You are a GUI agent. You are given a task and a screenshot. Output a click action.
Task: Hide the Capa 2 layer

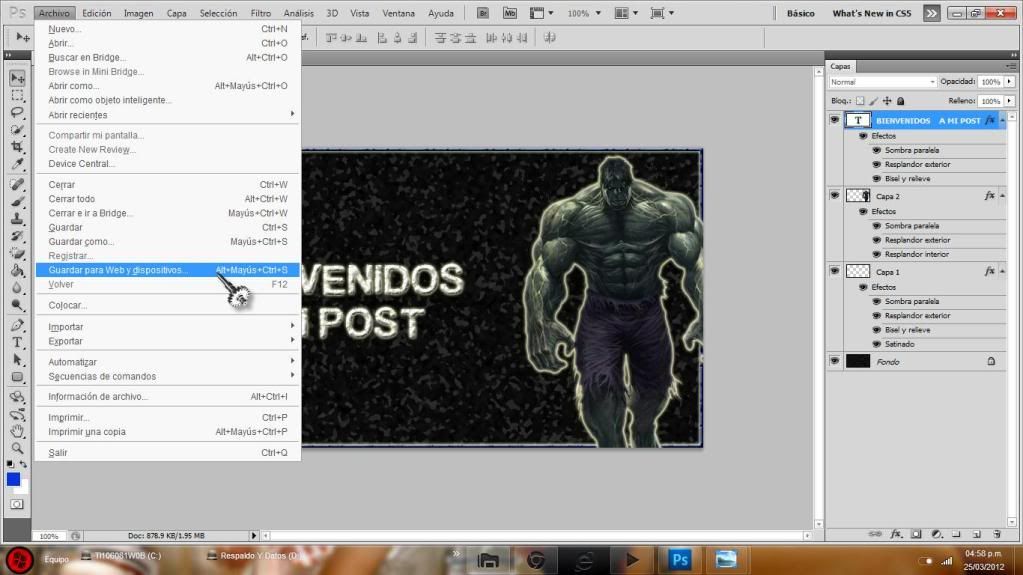click(x=834, y=196)
